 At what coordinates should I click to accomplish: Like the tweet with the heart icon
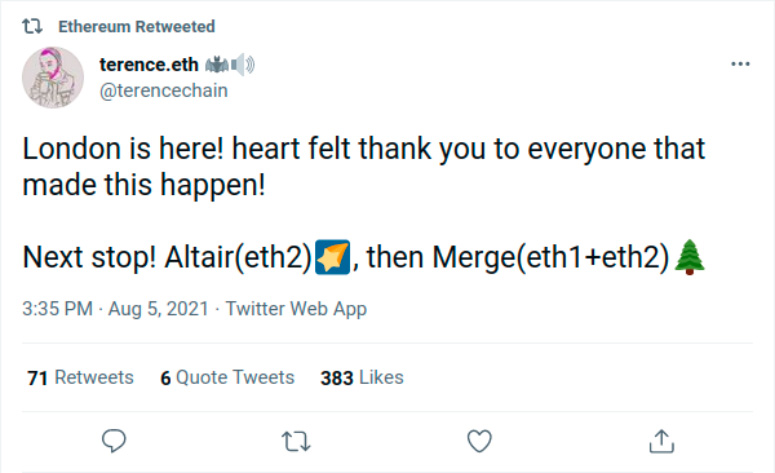pos(480,440)
